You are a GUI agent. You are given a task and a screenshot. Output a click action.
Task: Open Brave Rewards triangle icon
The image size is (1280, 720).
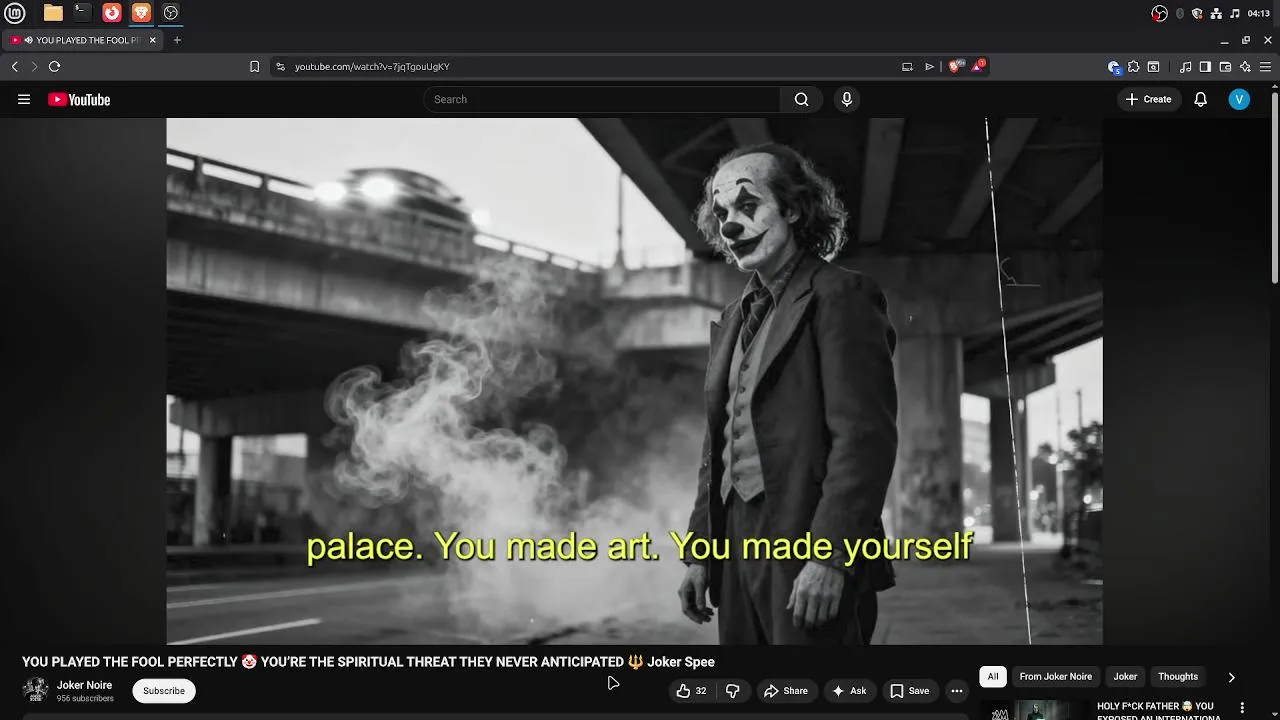[x=980, y=66]
